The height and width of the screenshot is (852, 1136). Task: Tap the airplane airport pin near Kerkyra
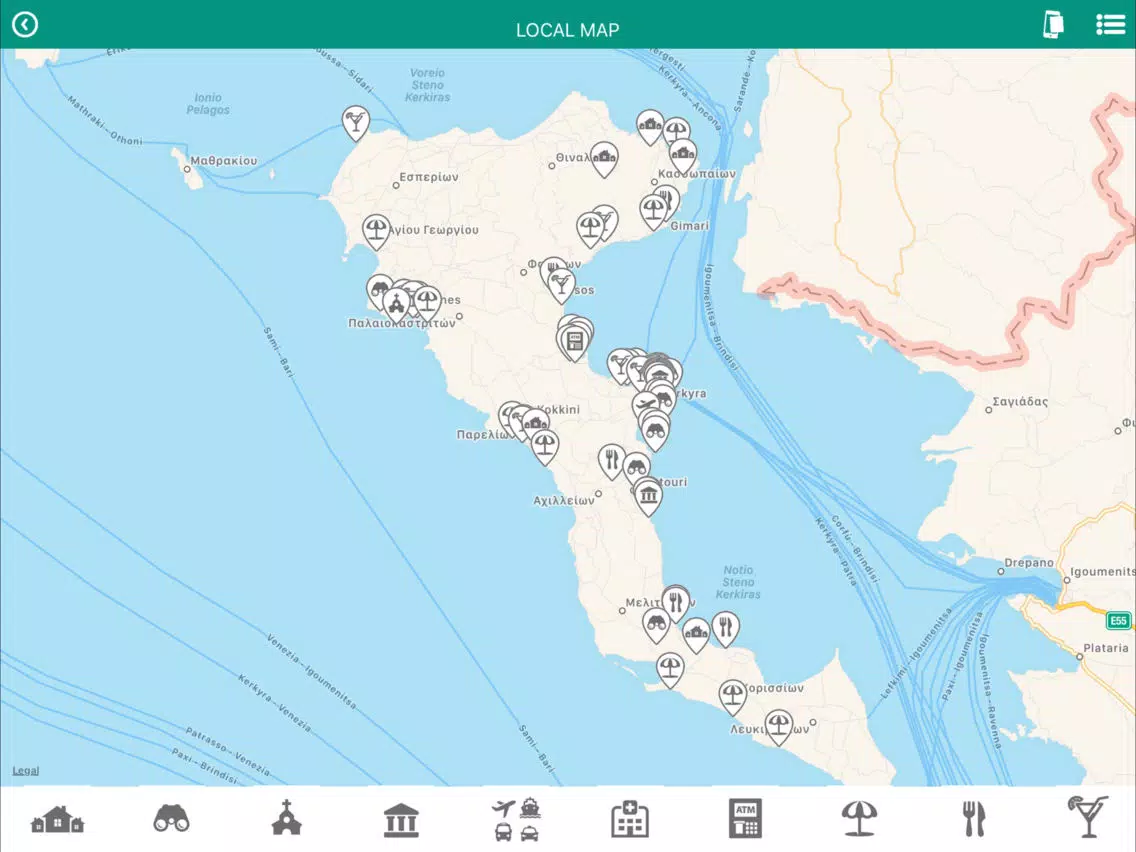[646, 406]
